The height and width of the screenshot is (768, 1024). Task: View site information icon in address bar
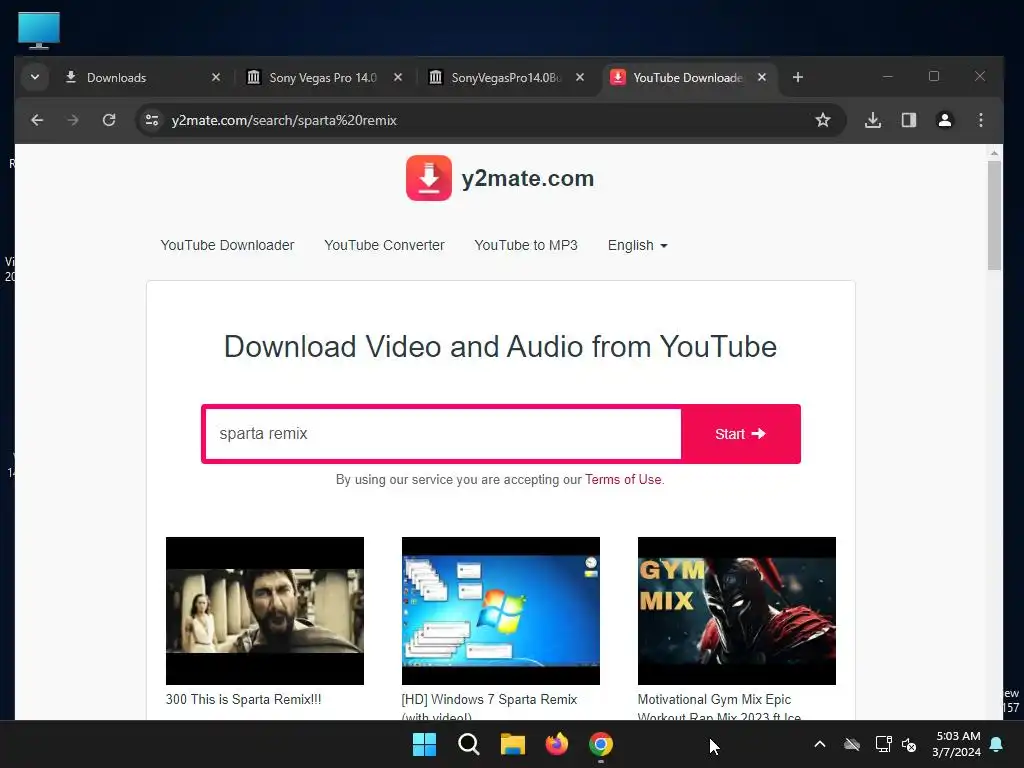pos(152,120)
